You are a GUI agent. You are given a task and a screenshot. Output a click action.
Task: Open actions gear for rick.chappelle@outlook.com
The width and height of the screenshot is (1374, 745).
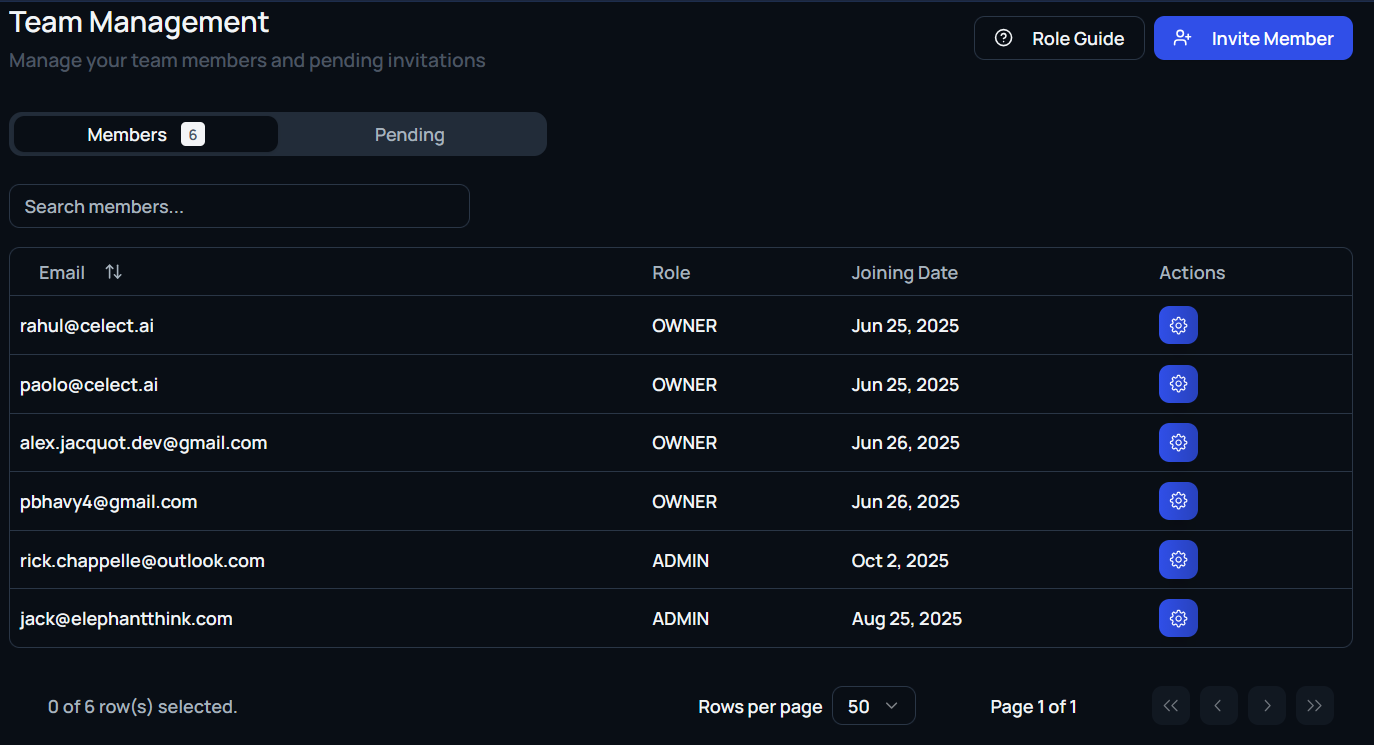(1178, 560)
